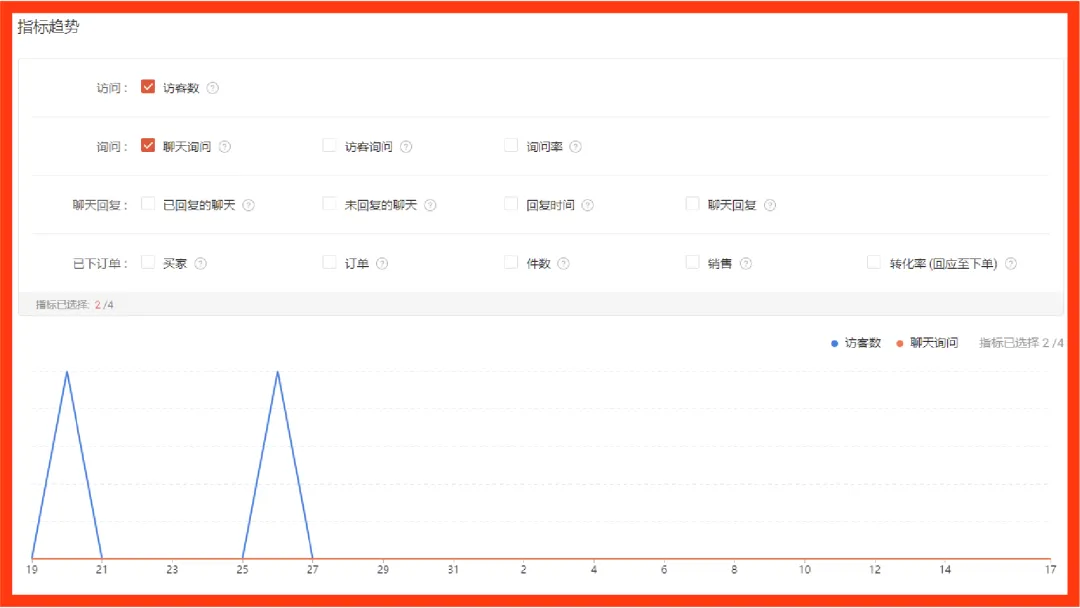Tick the 询问率 checkbox

tap(511, 145)
